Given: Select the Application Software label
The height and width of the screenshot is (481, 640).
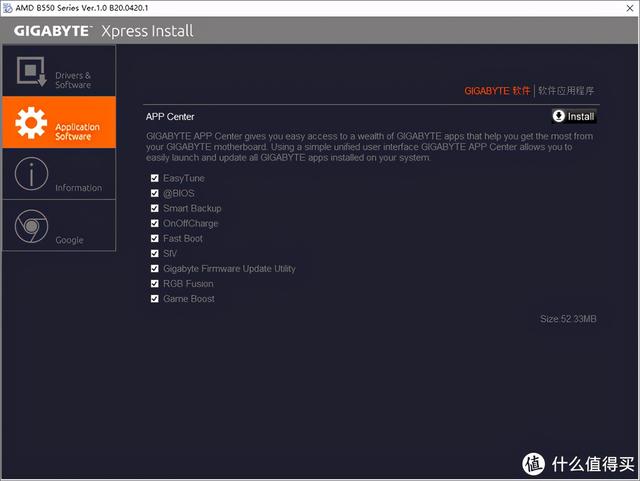Looking at the screenshot, I should pos(78,131).
